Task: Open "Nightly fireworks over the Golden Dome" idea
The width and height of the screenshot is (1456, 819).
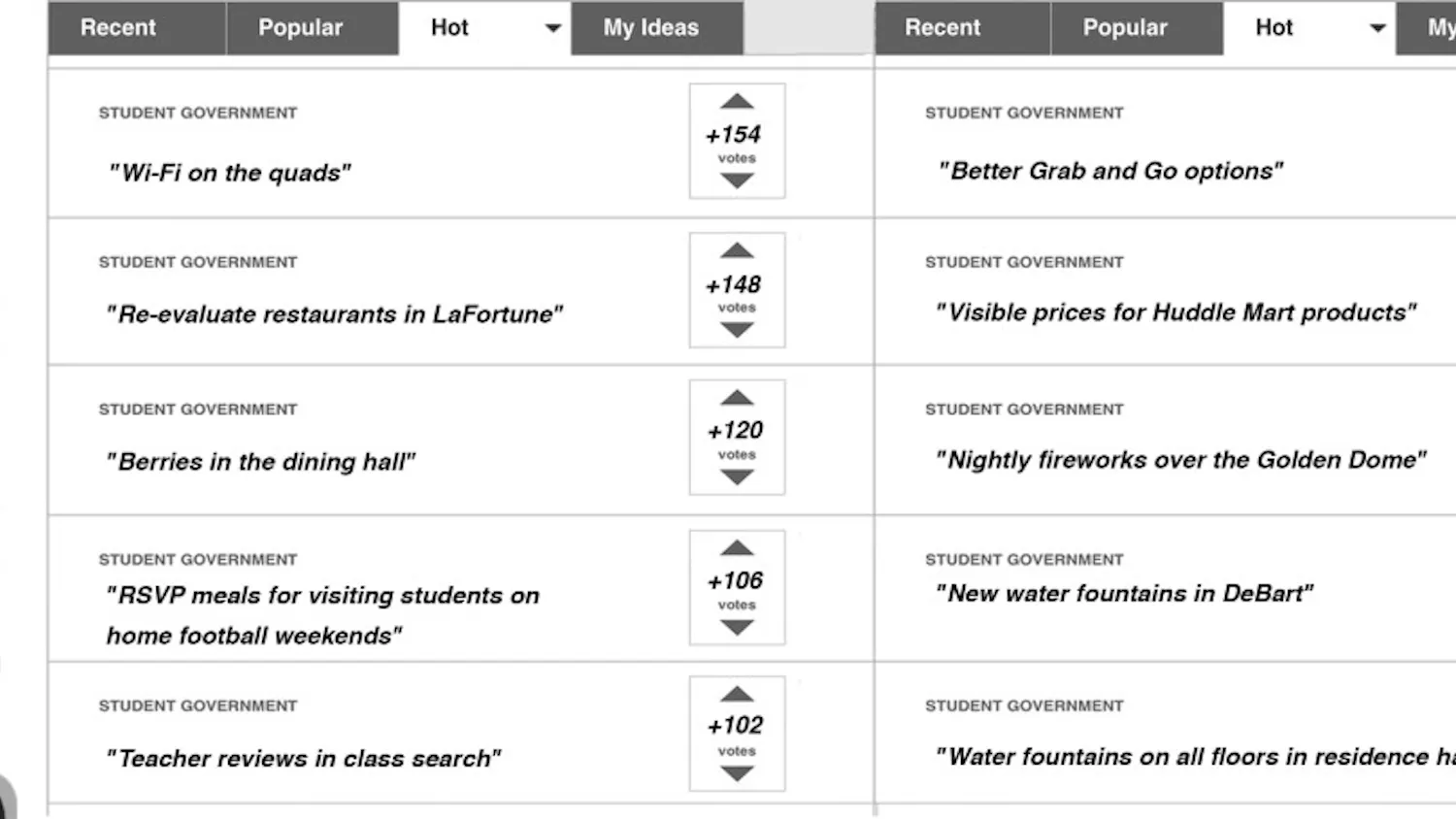Action: point(1180,460)
